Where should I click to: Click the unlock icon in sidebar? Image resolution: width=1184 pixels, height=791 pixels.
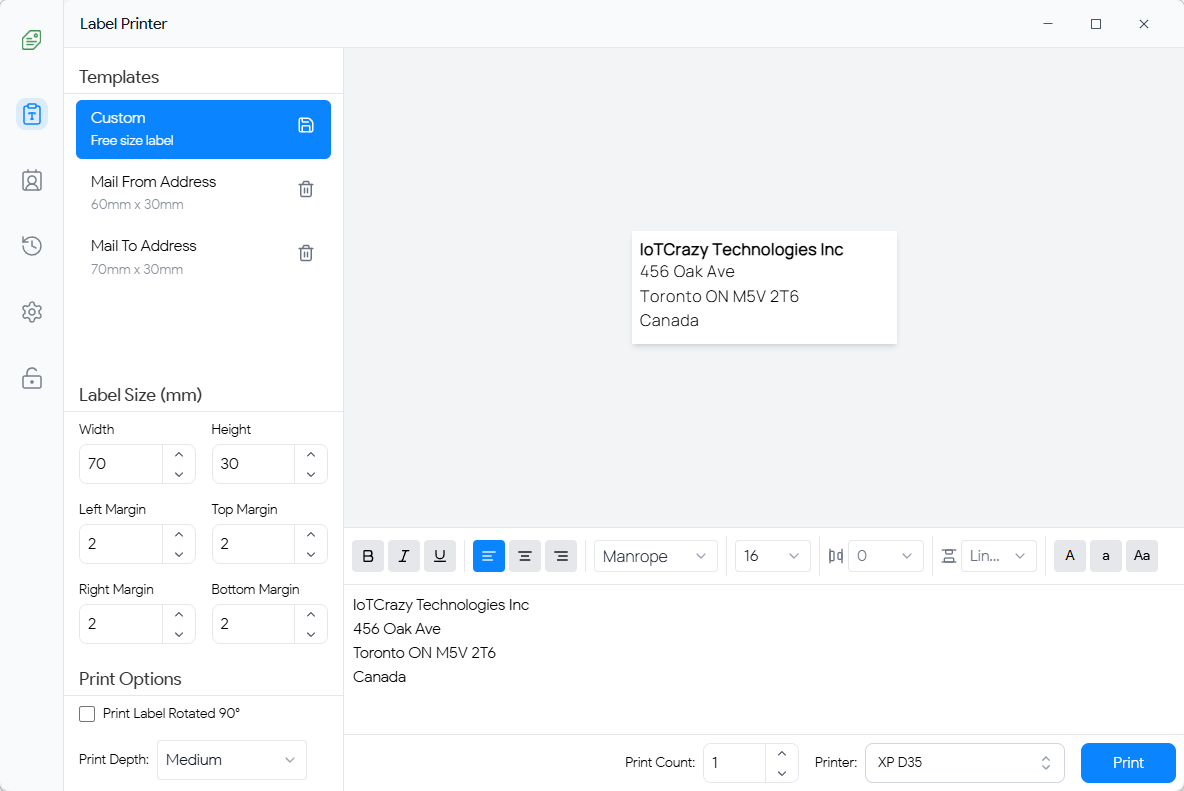coord(32,378)
